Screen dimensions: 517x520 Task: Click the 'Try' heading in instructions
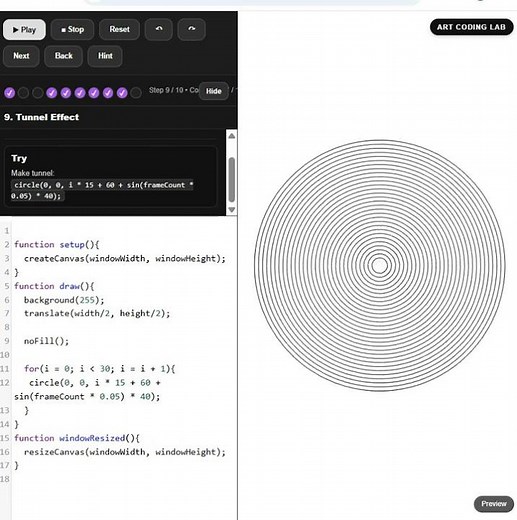click(x=19, y=158)
